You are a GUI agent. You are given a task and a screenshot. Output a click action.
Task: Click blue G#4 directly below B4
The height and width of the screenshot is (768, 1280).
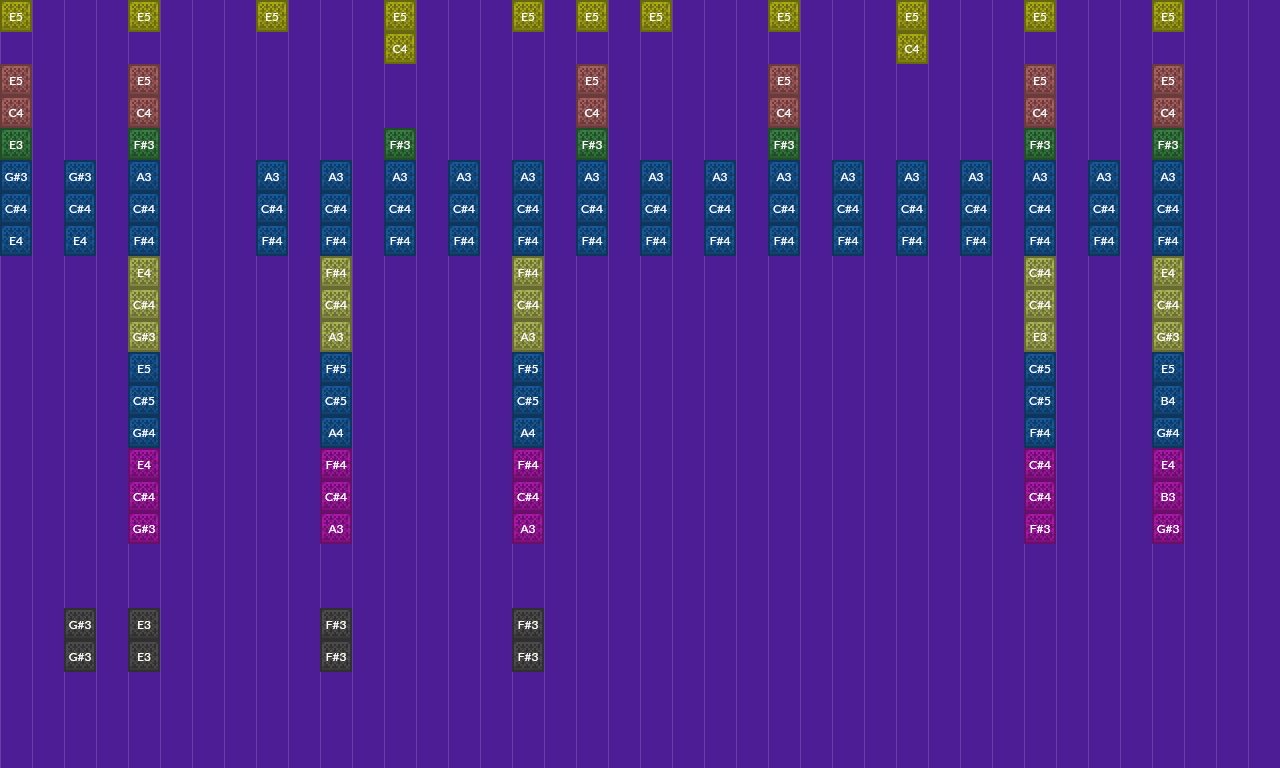click(1168, 433)
